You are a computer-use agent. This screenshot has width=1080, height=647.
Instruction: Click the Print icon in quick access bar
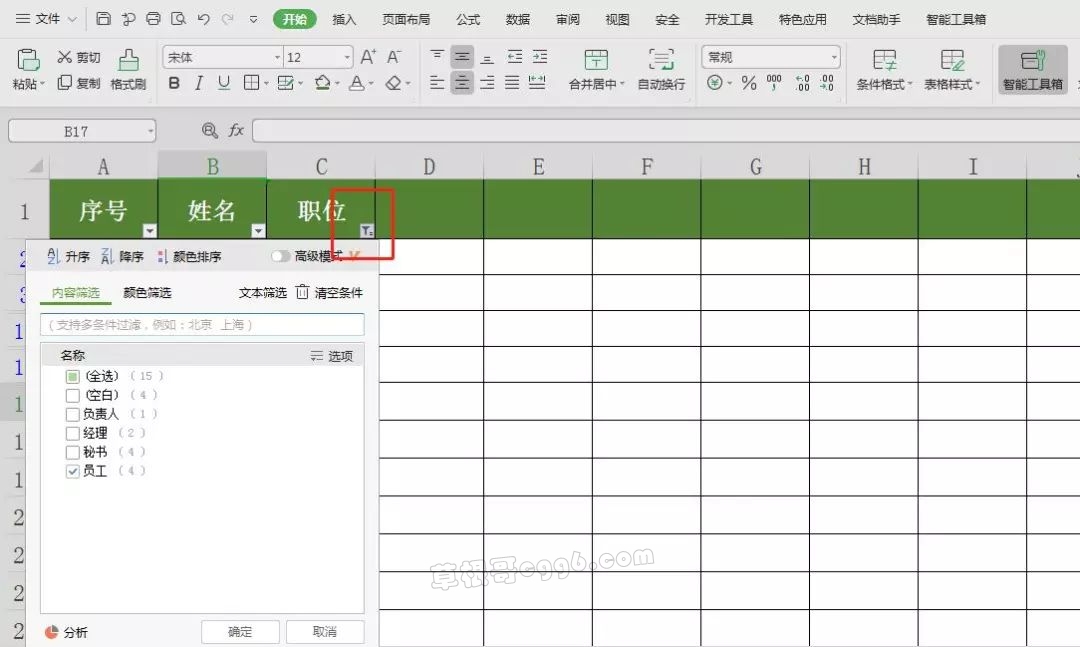click(x=154, y=19)
